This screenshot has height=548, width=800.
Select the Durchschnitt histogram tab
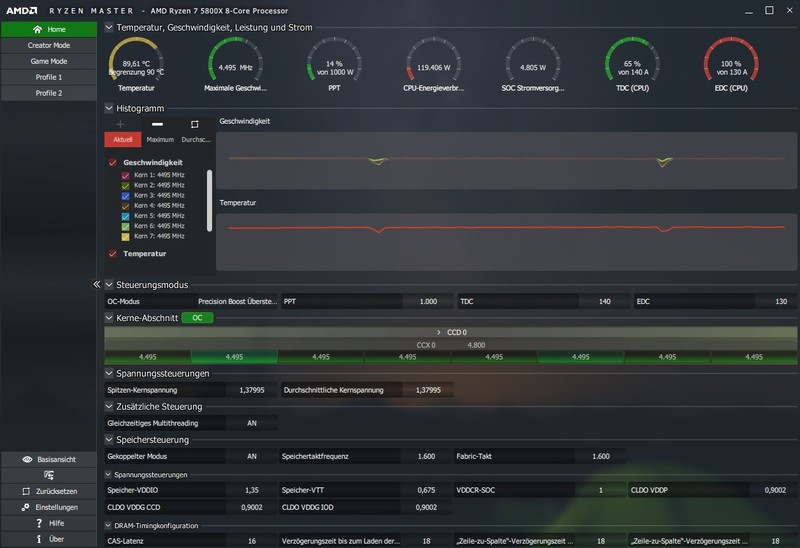coord(196,139)
